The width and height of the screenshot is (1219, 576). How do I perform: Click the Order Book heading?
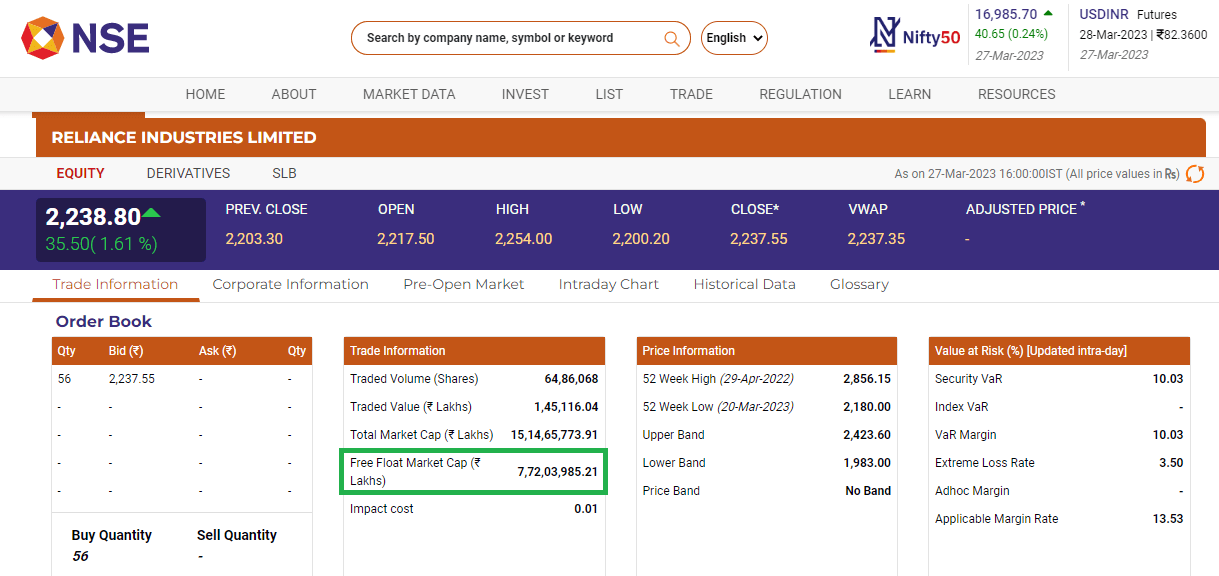coord(104,321)
